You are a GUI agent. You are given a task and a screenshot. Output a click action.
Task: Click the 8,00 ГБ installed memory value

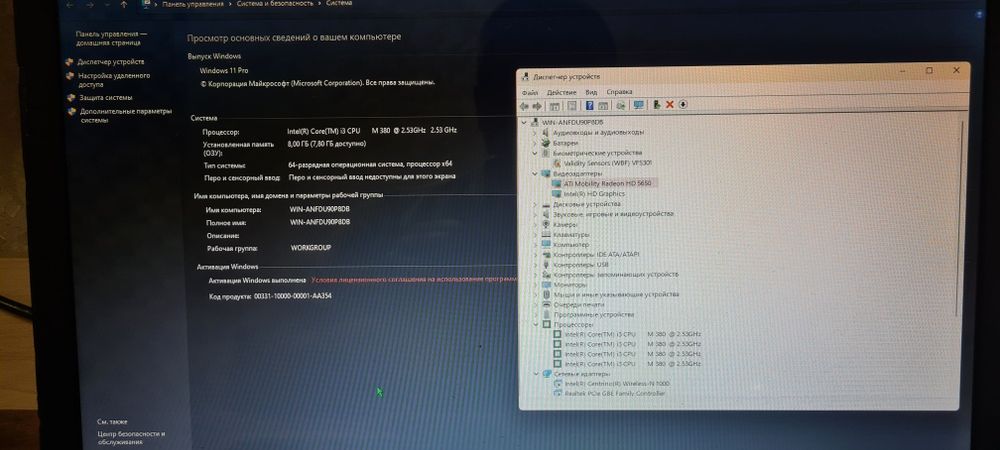pos(327,144)
